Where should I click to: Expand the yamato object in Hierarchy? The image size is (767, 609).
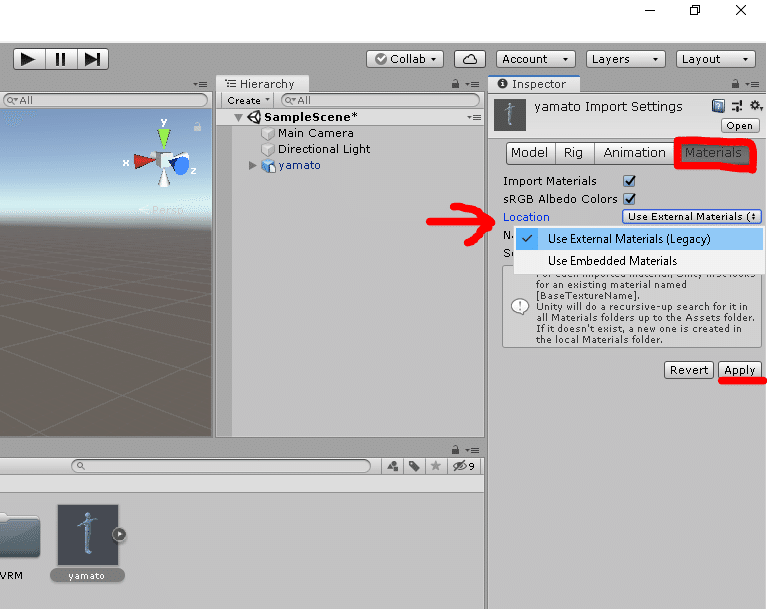point(252,165)
